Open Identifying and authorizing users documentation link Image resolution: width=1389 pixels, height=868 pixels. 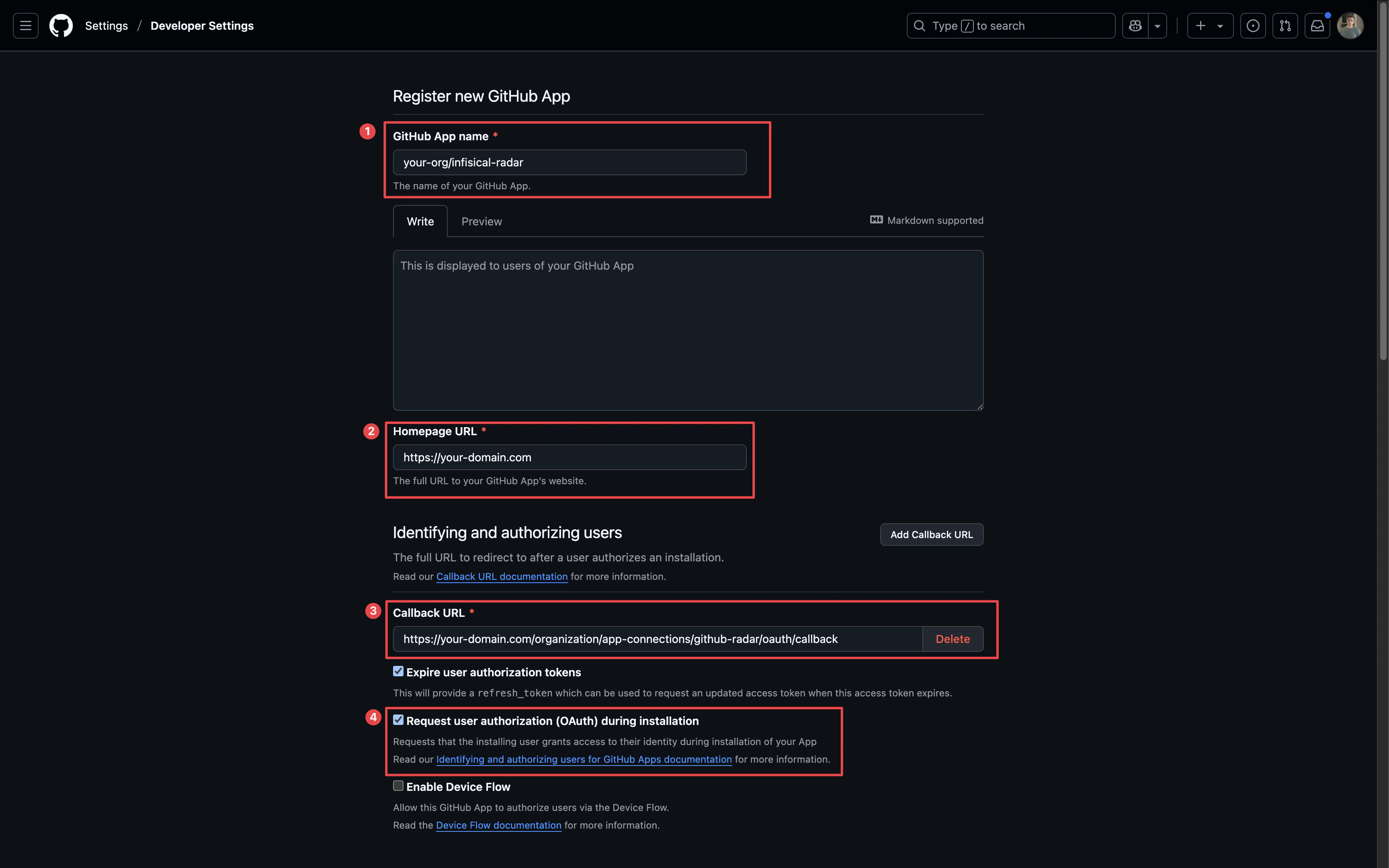[x=584, y=759]
